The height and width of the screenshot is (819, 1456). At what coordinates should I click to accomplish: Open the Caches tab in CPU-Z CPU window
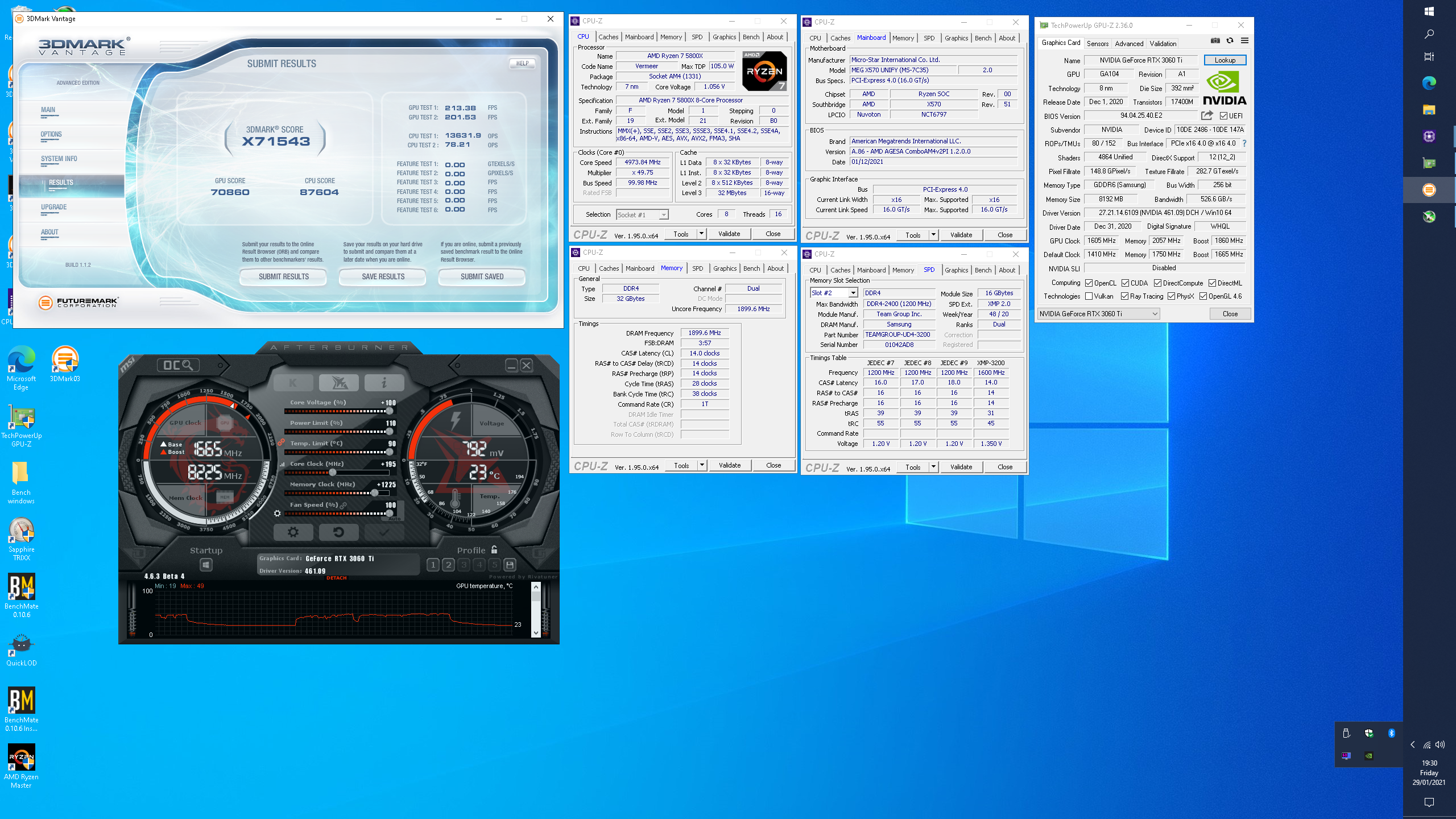[x=608, y=37]
